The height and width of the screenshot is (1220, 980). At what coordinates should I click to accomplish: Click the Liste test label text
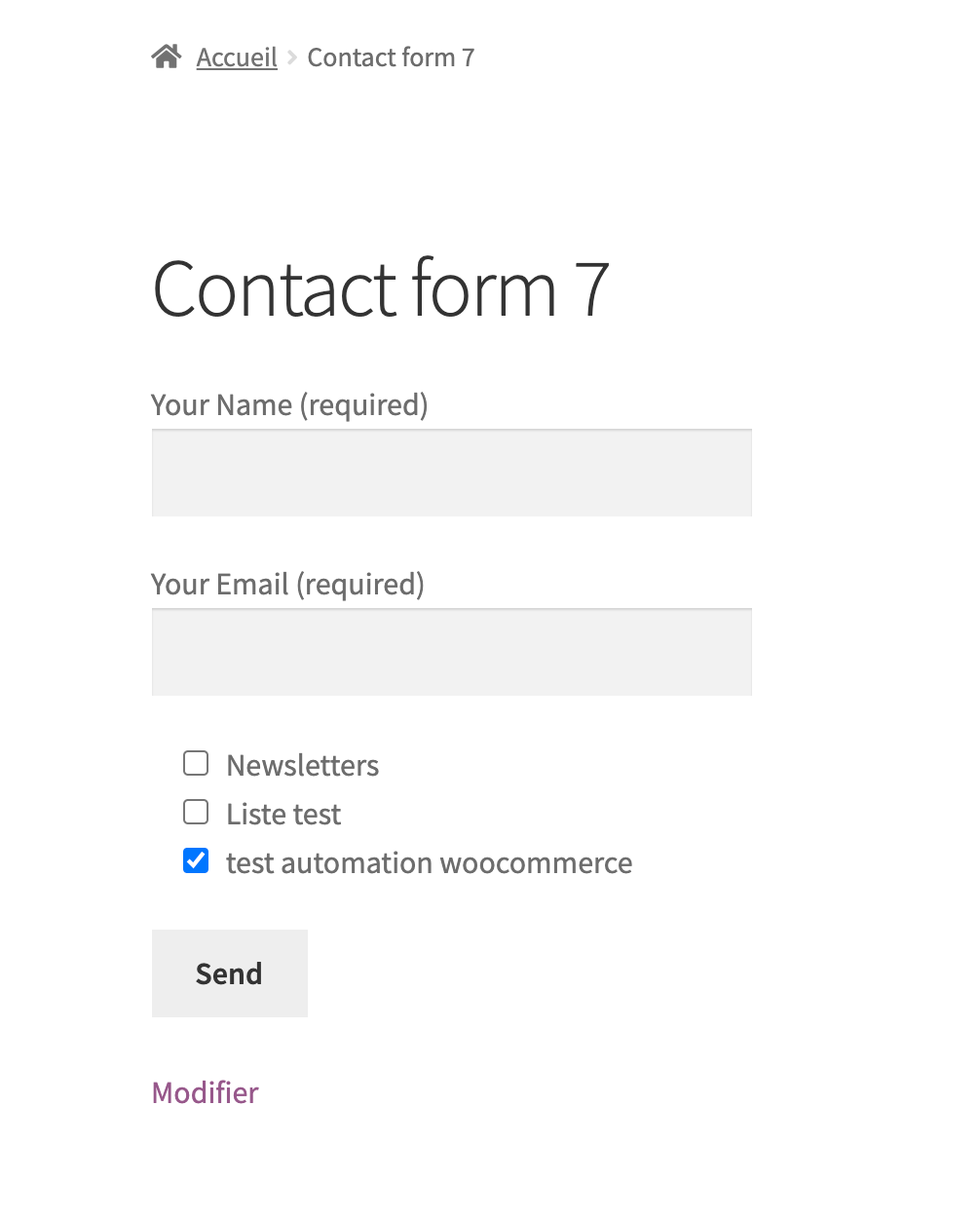click(283, 814)
